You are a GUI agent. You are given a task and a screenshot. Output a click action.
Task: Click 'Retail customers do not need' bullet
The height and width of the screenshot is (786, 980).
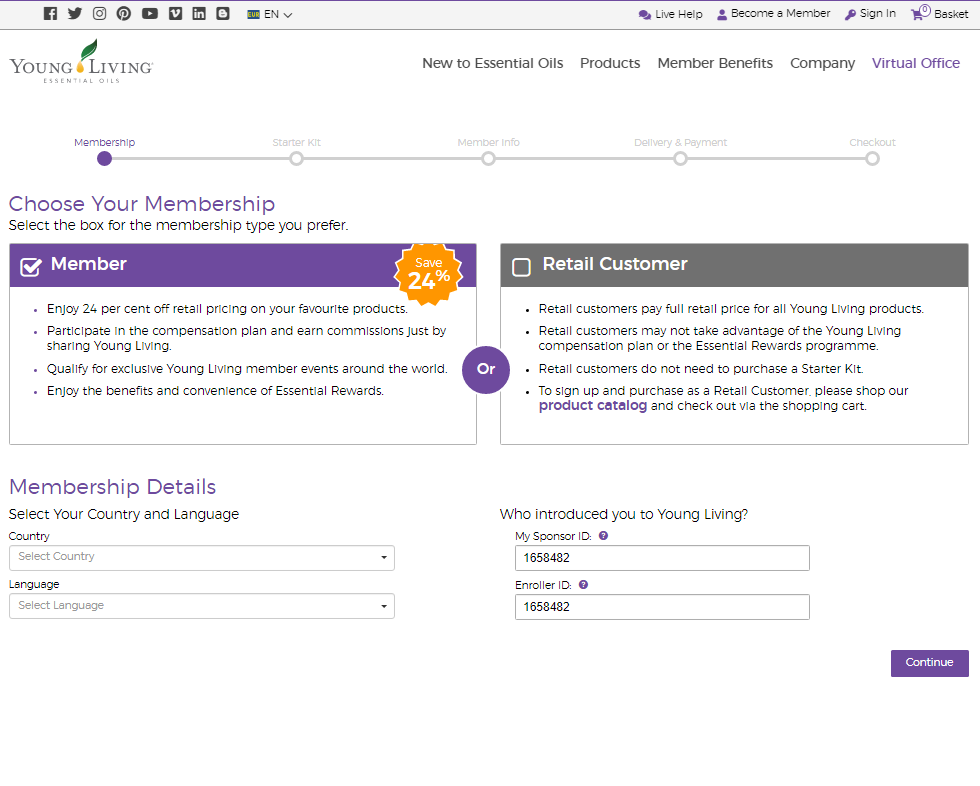pyautogui.click(x=701, y=369)
